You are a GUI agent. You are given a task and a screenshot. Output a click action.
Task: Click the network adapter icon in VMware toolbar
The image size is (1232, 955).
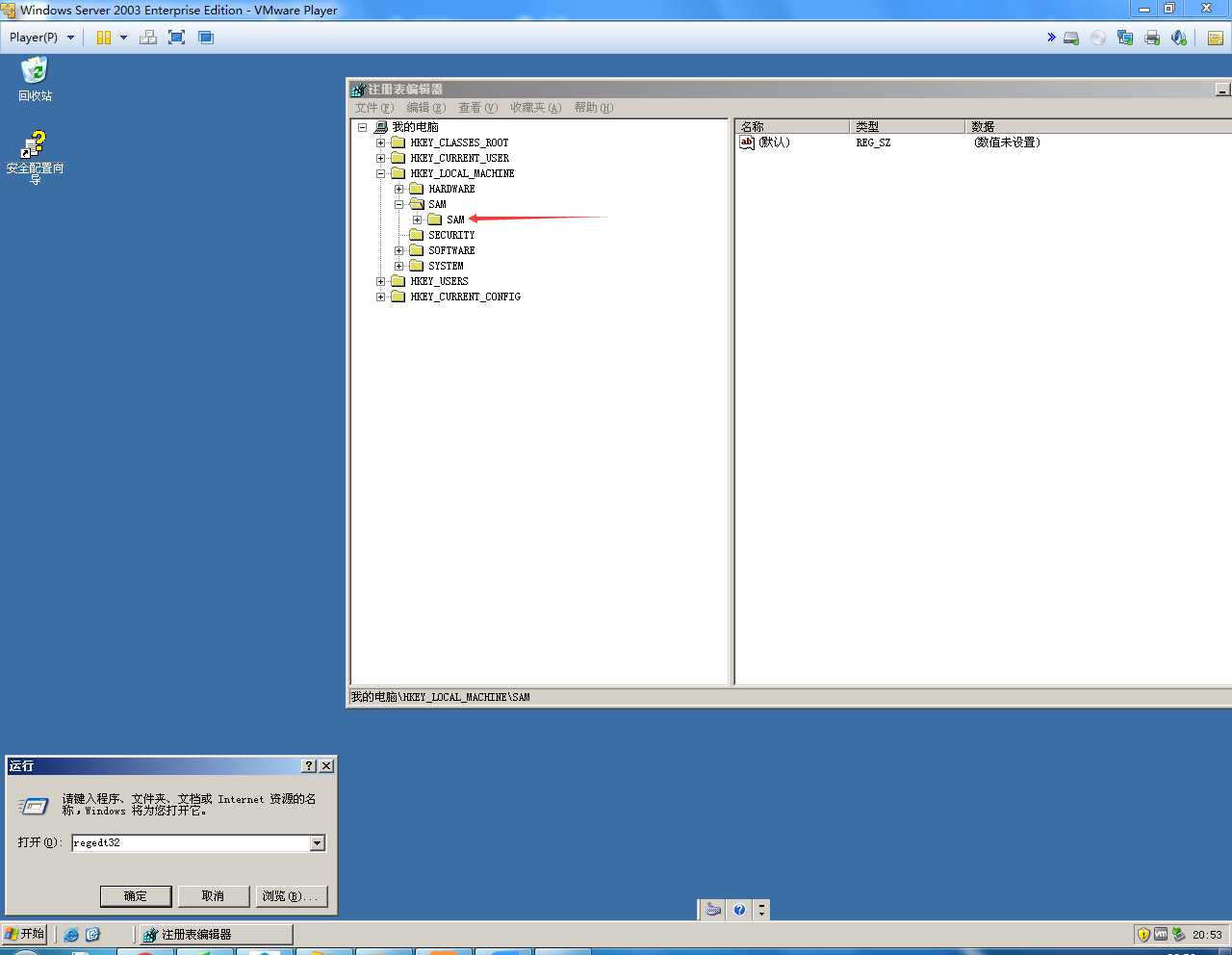1125,39
